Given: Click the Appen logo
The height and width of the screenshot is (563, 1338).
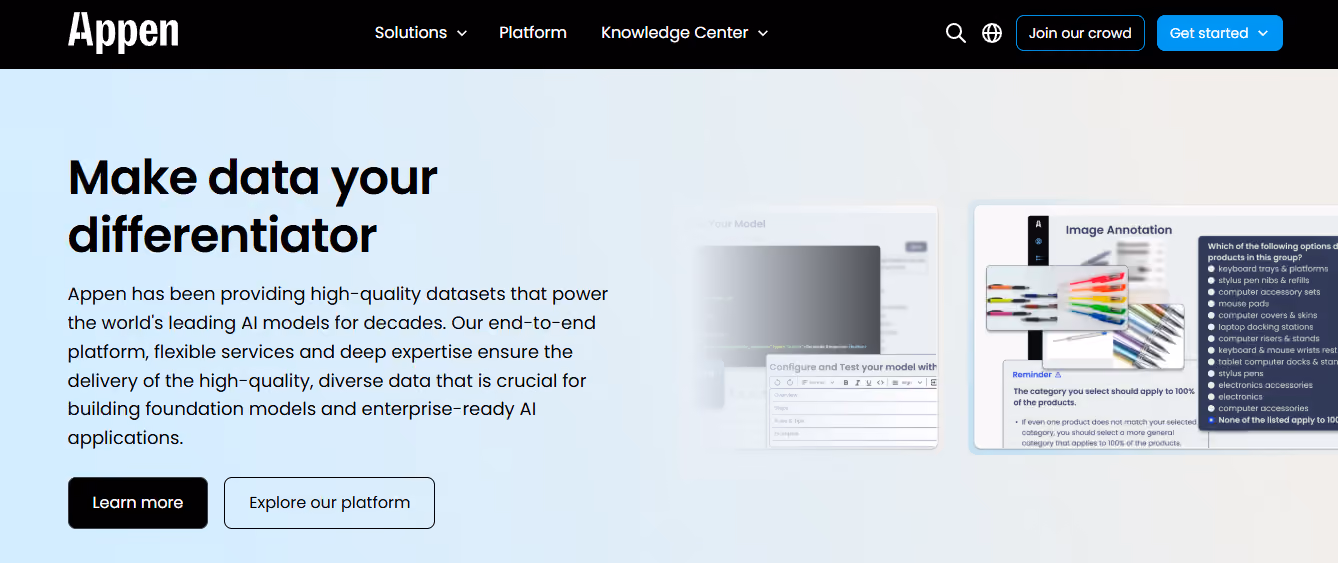Looking at the screenshot, I should coord(123,32).
